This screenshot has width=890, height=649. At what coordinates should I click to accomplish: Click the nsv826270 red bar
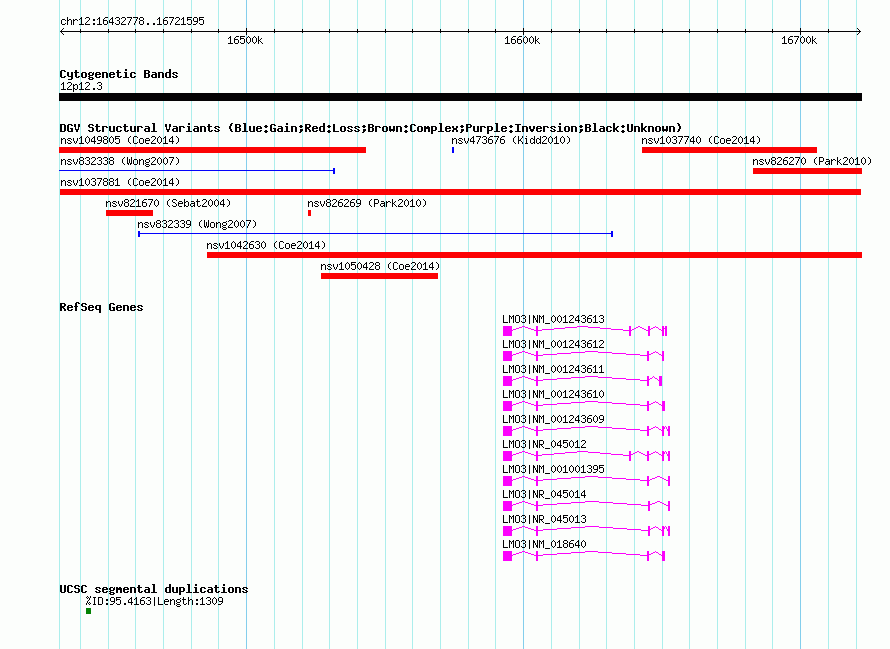(807, 171)
